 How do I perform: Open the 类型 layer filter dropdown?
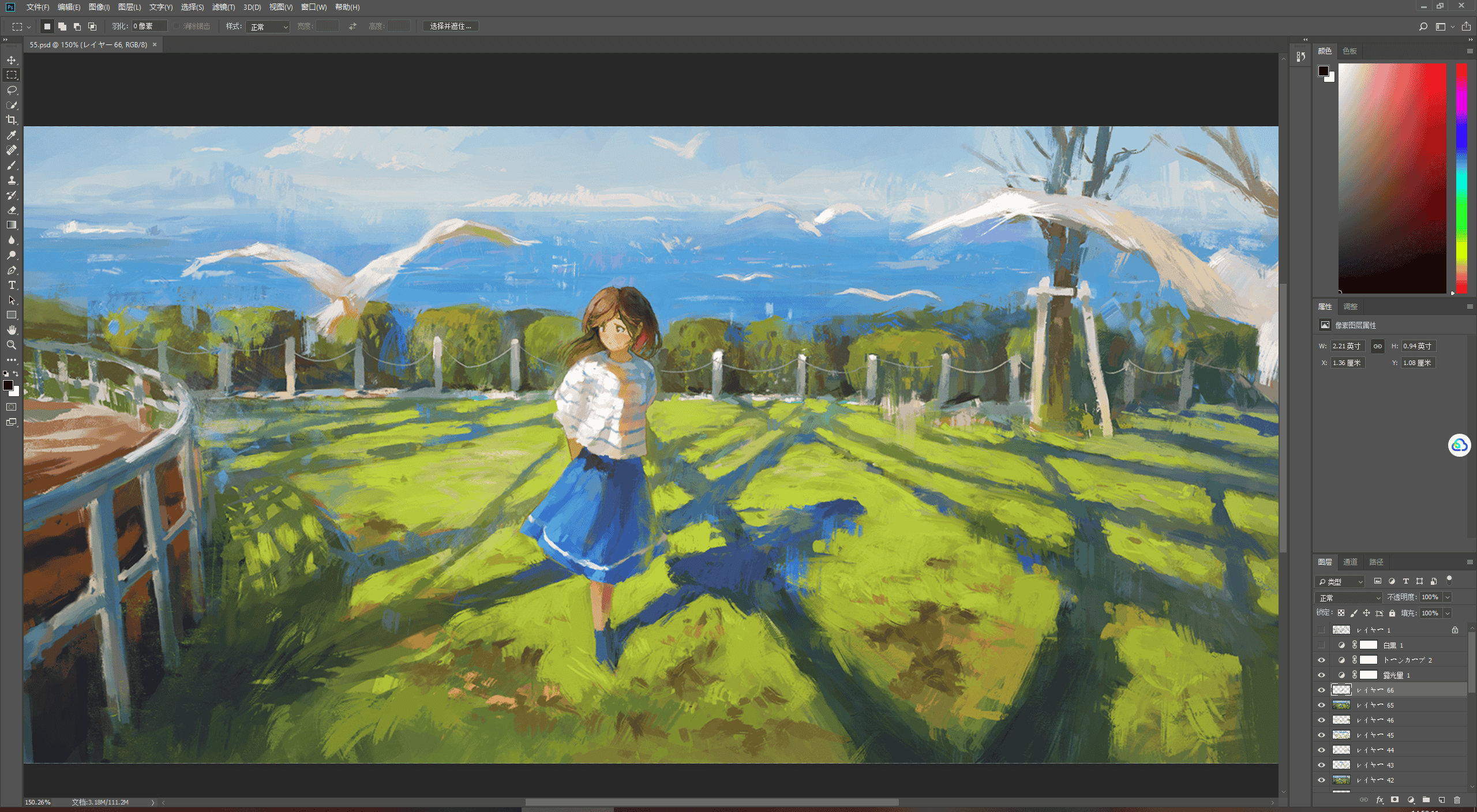click(1340, 581)
